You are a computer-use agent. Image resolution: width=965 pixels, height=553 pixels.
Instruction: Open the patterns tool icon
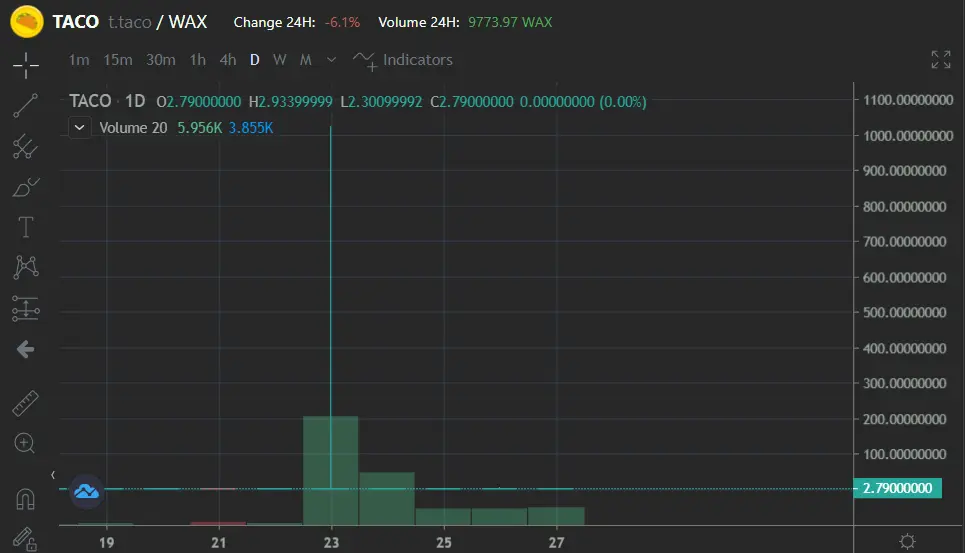coord(25,267)
